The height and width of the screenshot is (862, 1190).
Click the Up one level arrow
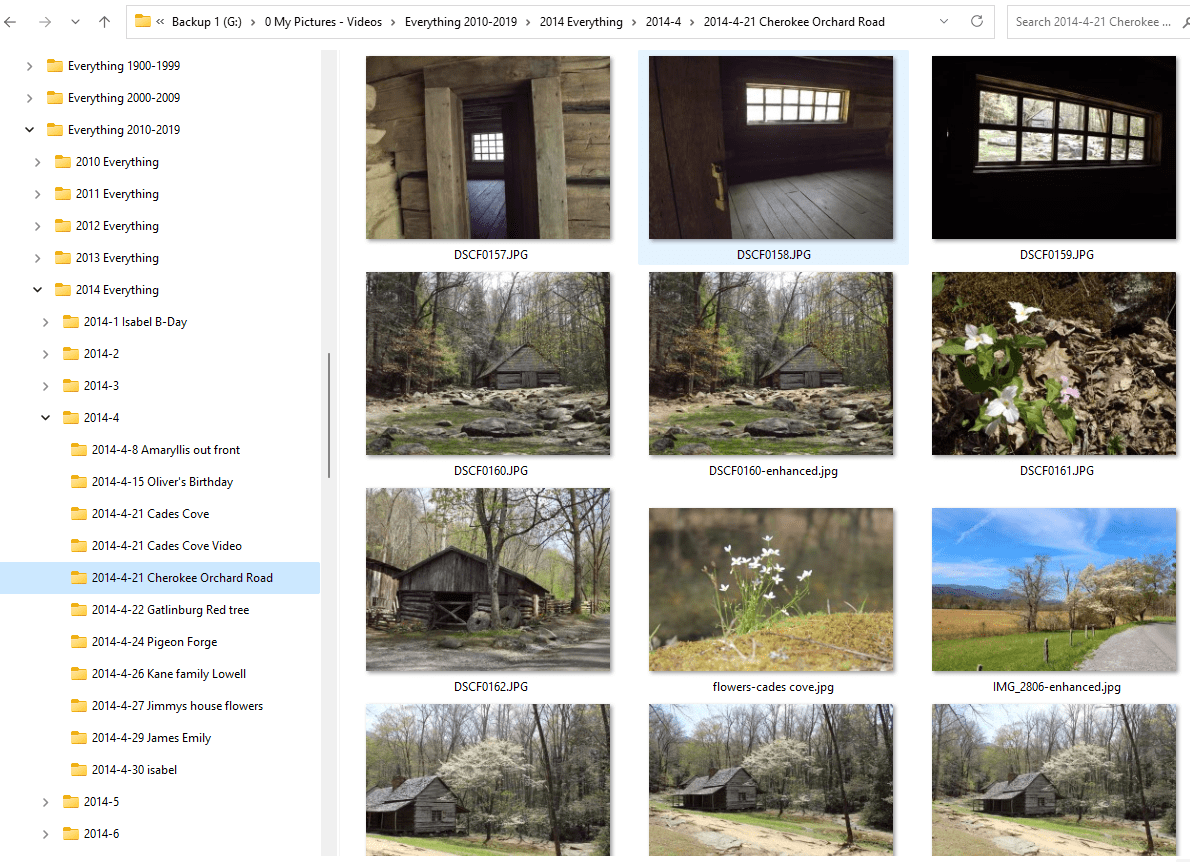click(x=105, y=21)
